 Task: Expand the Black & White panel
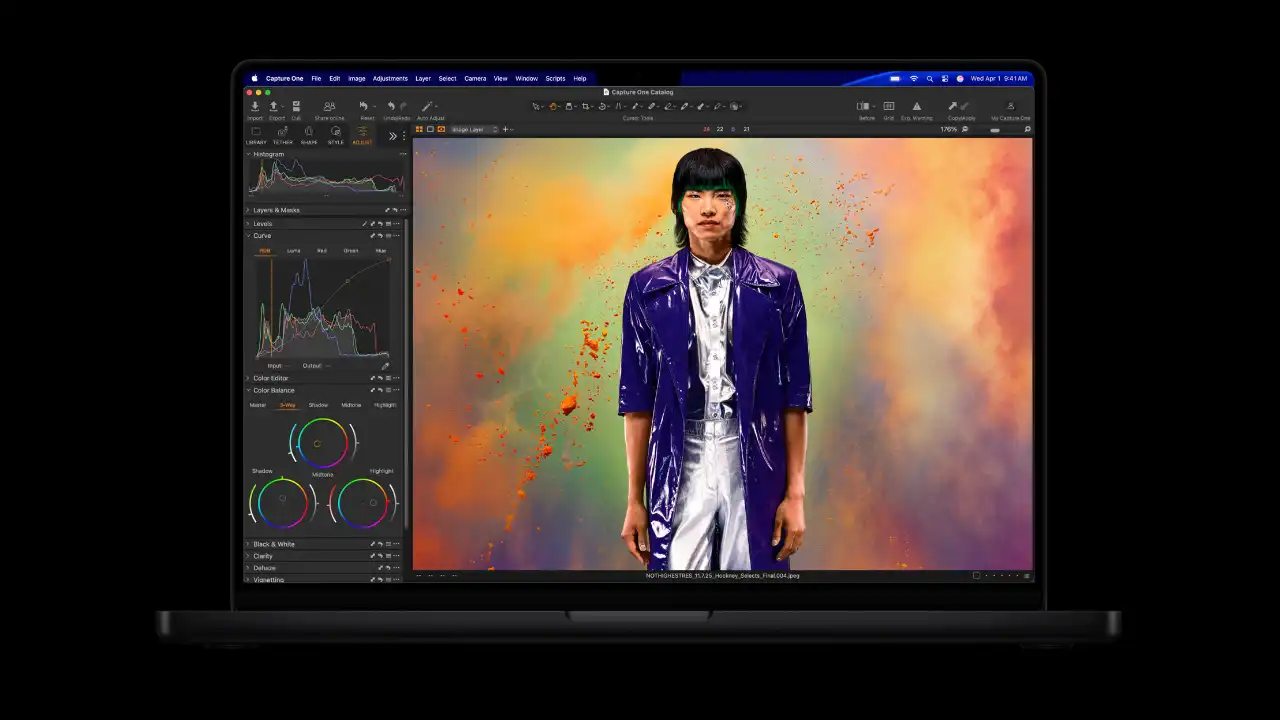(x=273, y=544)
